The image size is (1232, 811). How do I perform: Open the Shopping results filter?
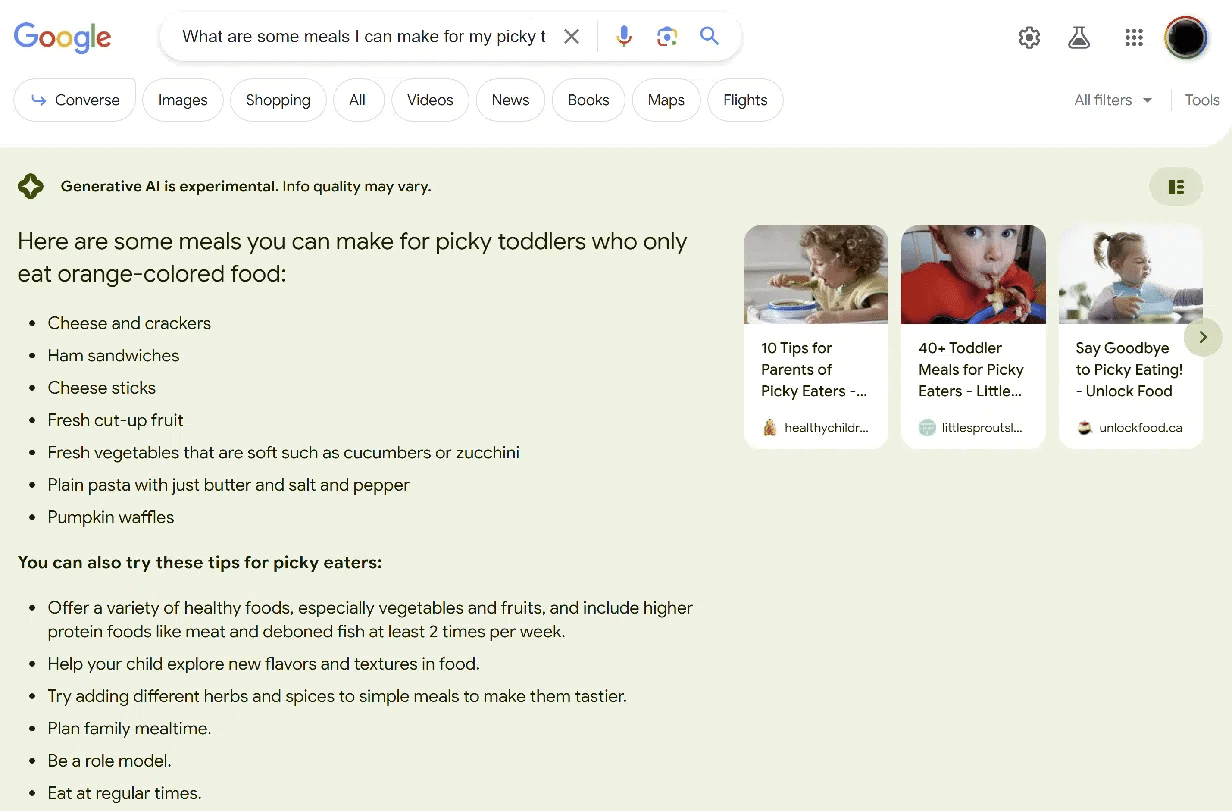click(278, 100)
